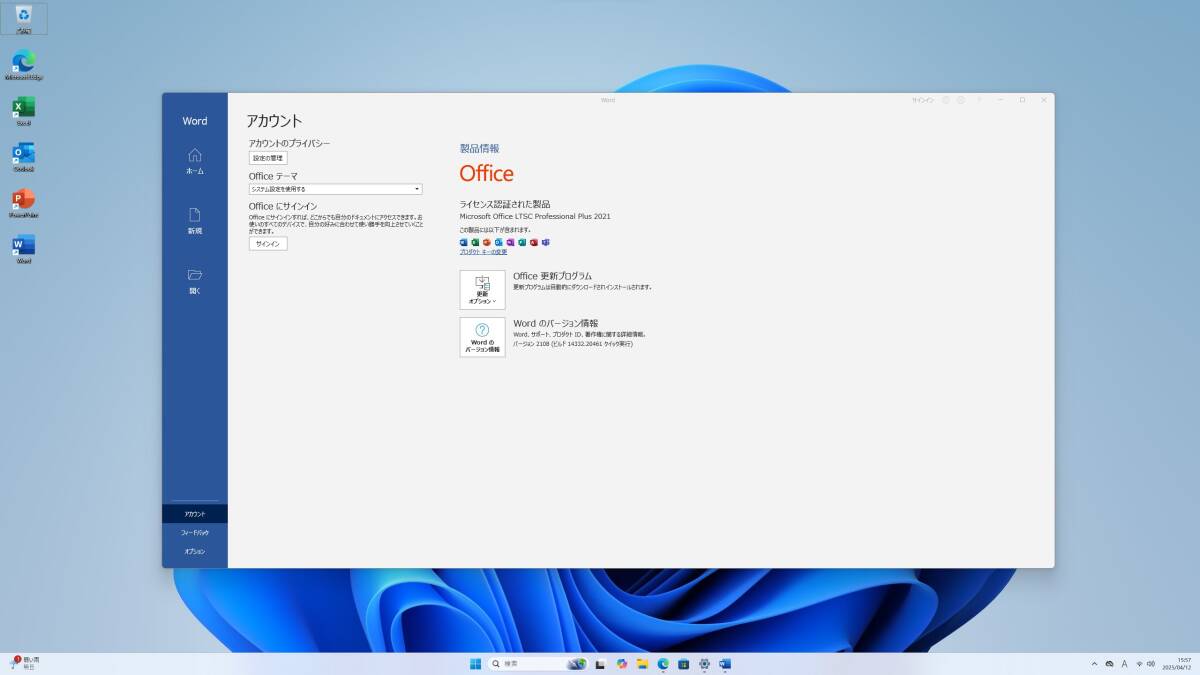This screenshot has height=675, width=1200.
Task: Select the Recycle Bin desktop icon
Action: pos(24,19)
